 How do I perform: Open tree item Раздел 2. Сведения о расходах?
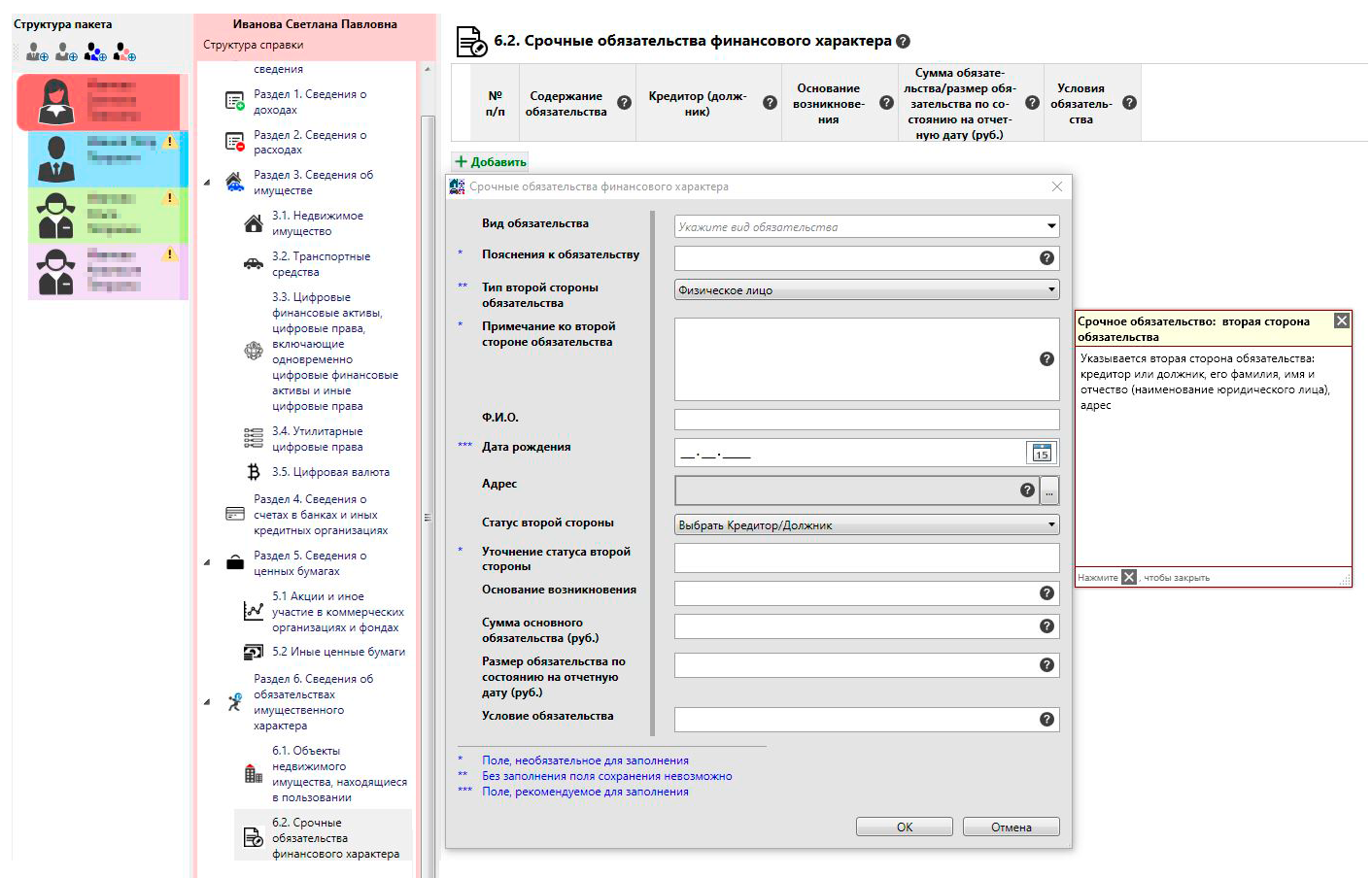310,142
